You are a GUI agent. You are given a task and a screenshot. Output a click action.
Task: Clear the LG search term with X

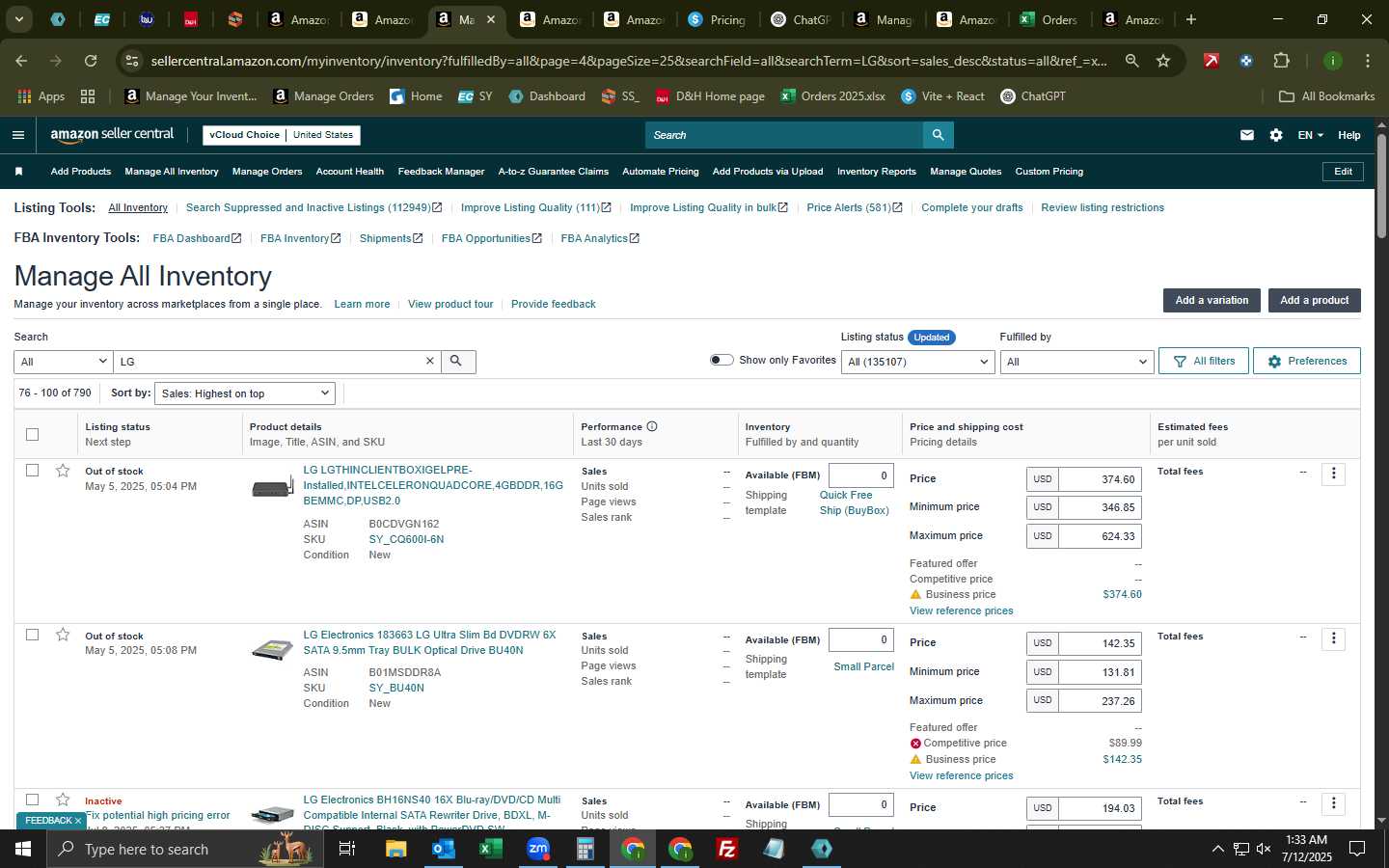click(x=430, y=362)
